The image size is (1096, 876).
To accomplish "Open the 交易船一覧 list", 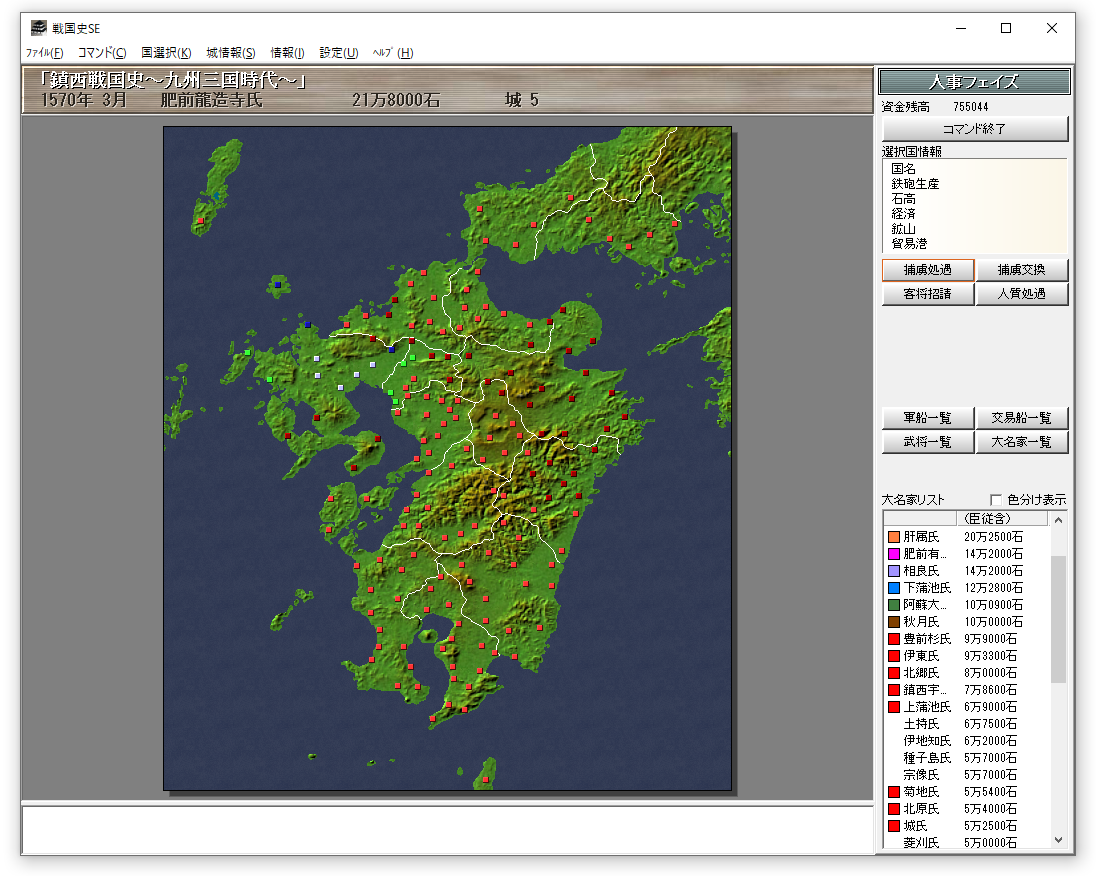I will tap(1022, 418).
